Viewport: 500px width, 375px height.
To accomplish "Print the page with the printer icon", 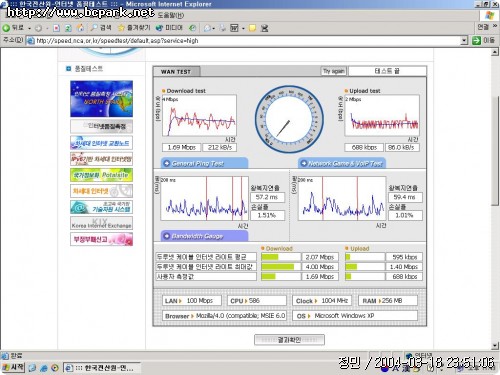I will click(222, 28).
